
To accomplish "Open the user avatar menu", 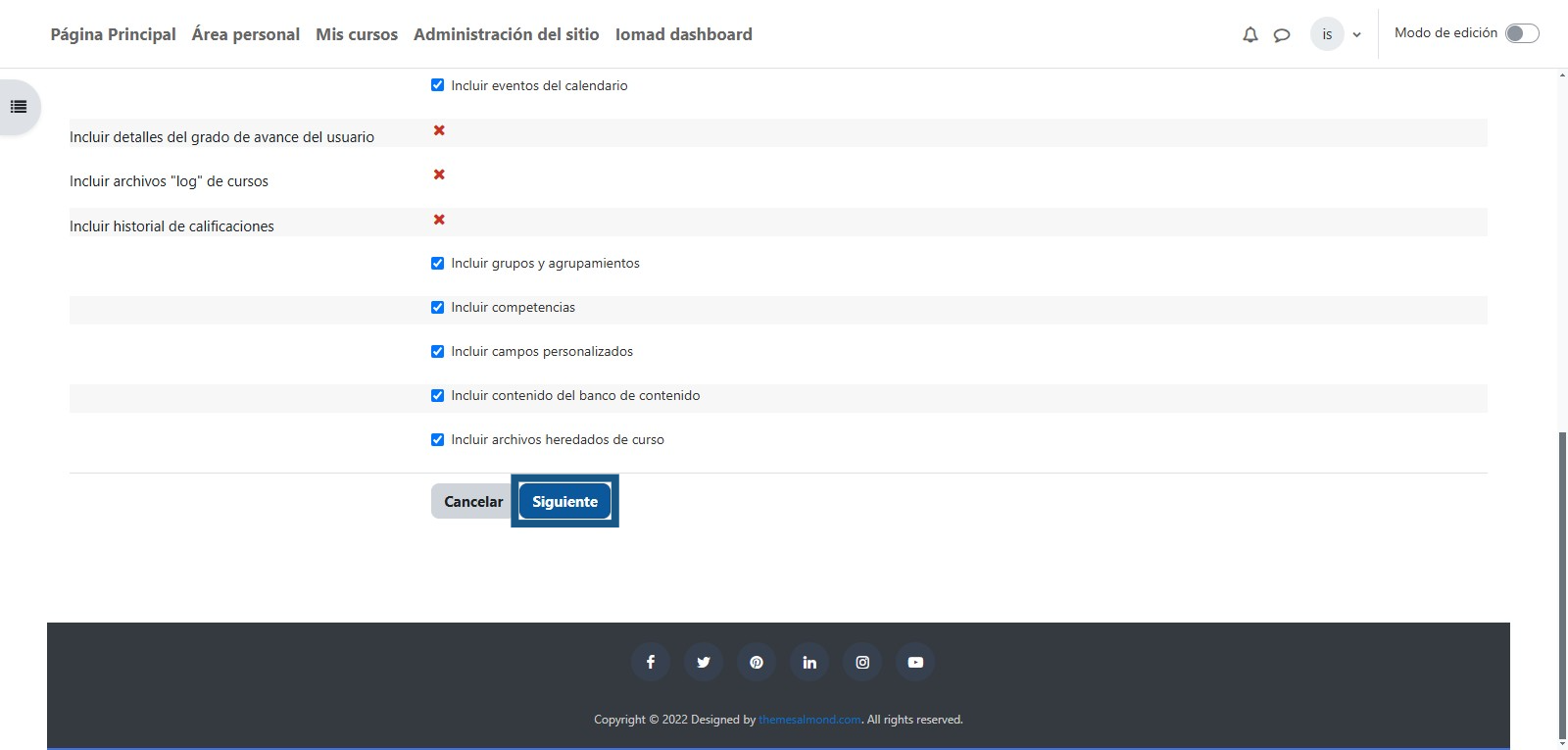I will click(x=1327, y=34).
